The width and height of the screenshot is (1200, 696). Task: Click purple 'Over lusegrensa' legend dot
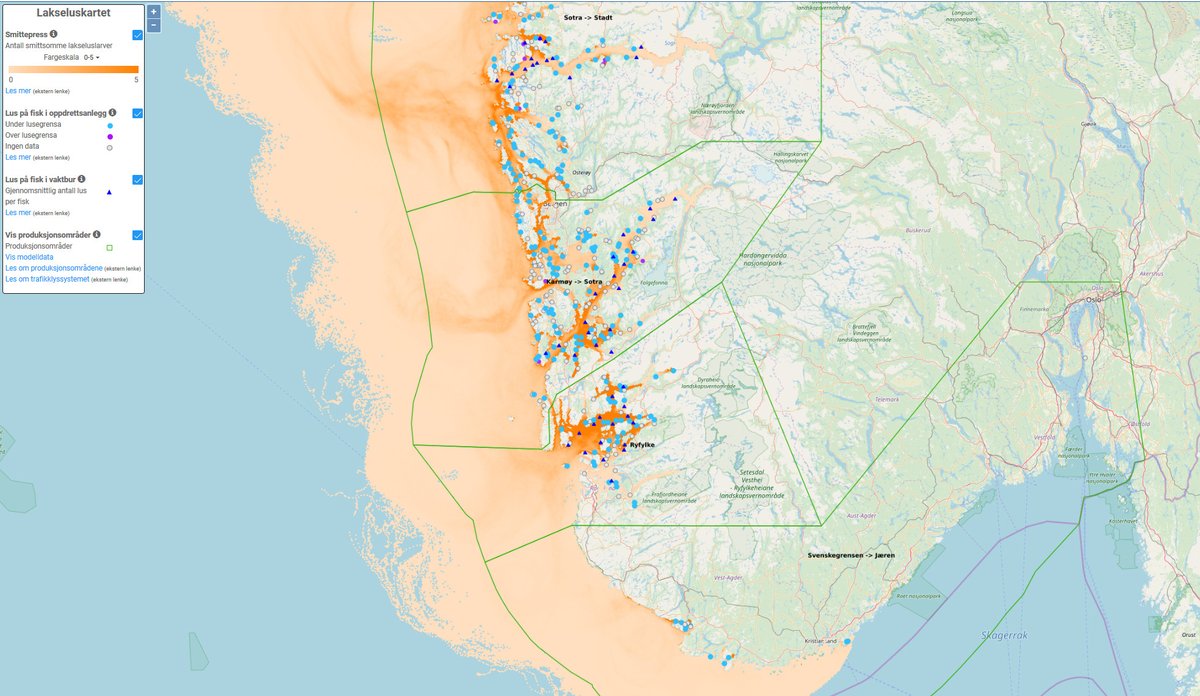click(x=109, y=136)
